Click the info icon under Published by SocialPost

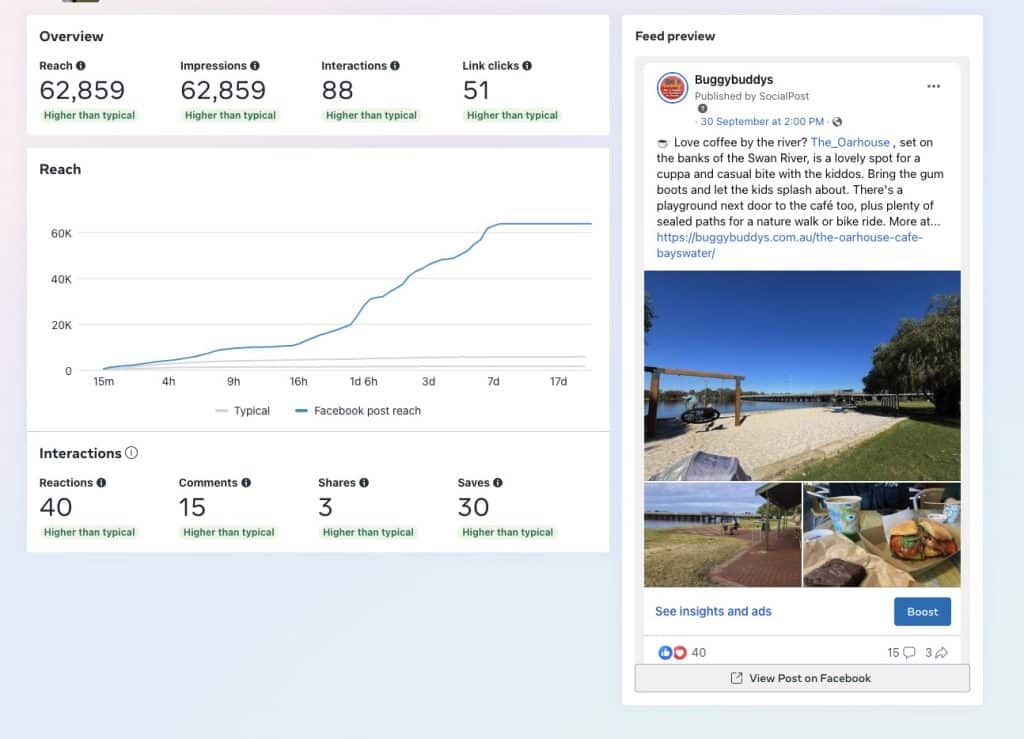click(x=703, y=108)
